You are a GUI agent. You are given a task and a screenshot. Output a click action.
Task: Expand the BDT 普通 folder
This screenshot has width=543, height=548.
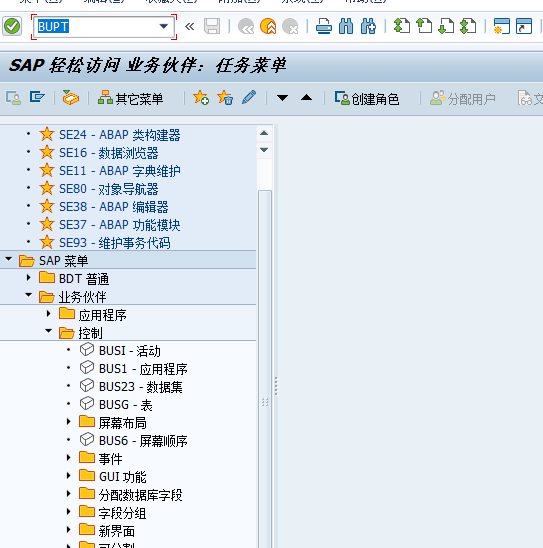pyautogui.click(x=29, y=278)
